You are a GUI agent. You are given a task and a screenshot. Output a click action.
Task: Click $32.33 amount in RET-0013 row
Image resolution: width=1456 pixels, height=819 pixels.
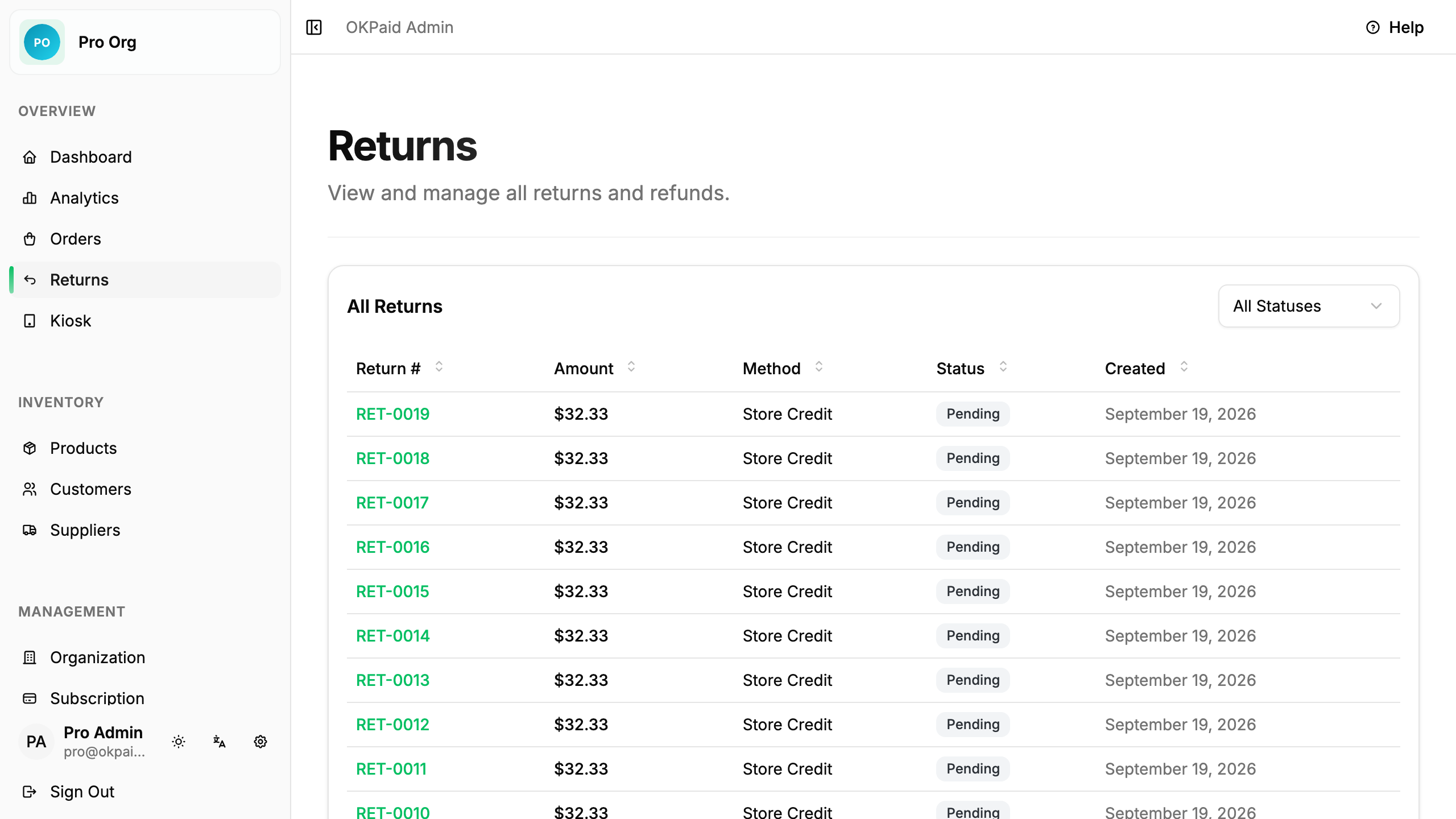tap(581, 680)
